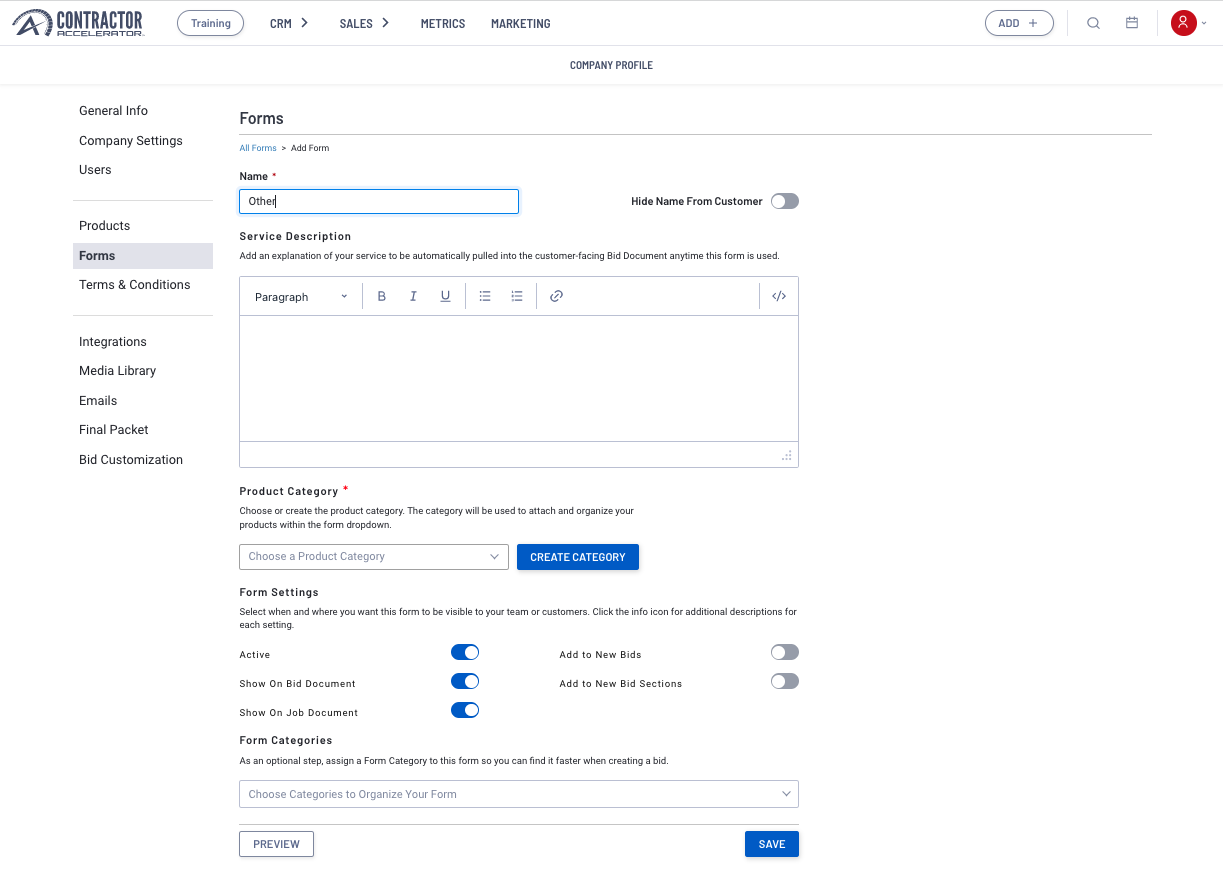
Task: Insert a link in description
Action: coord(557,296)
